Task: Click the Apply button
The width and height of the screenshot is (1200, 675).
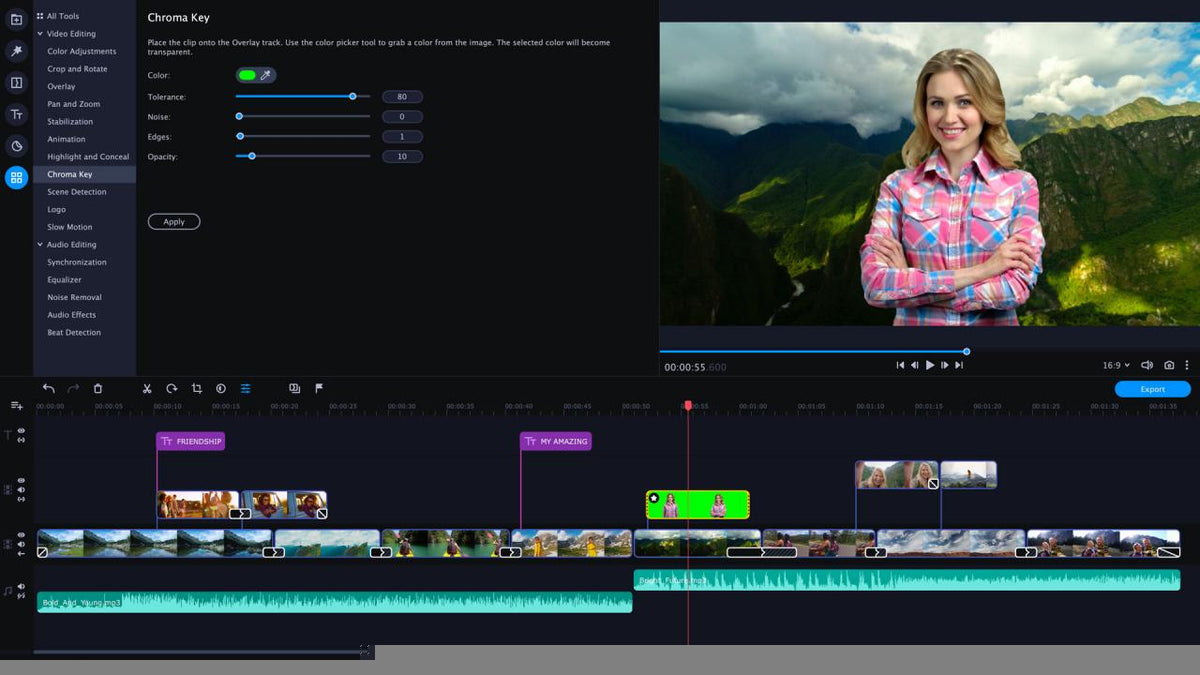Action: pyautogui.click(x=174, y=222)
